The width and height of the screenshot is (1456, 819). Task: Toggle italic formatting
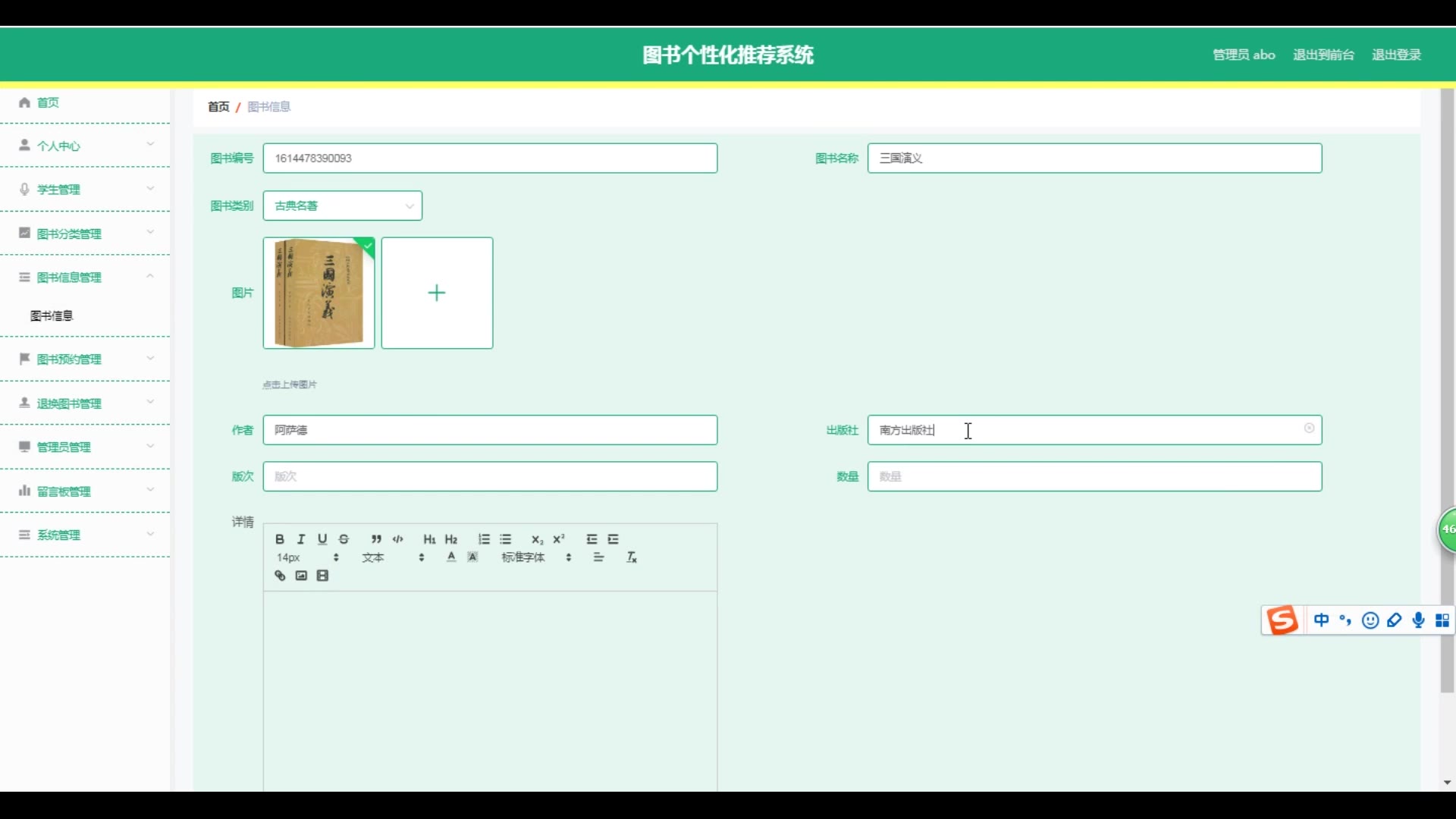(x=301, y=539)
